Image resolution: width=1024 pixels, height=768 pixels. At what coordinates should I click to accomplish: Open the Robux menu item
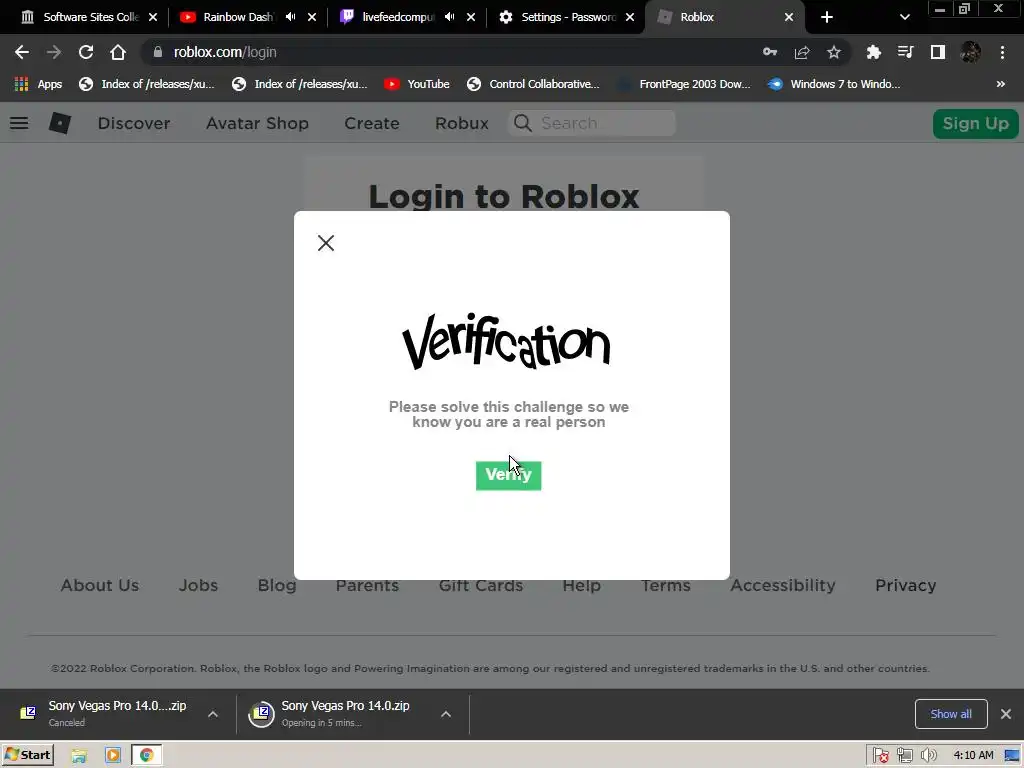[462, 123]
